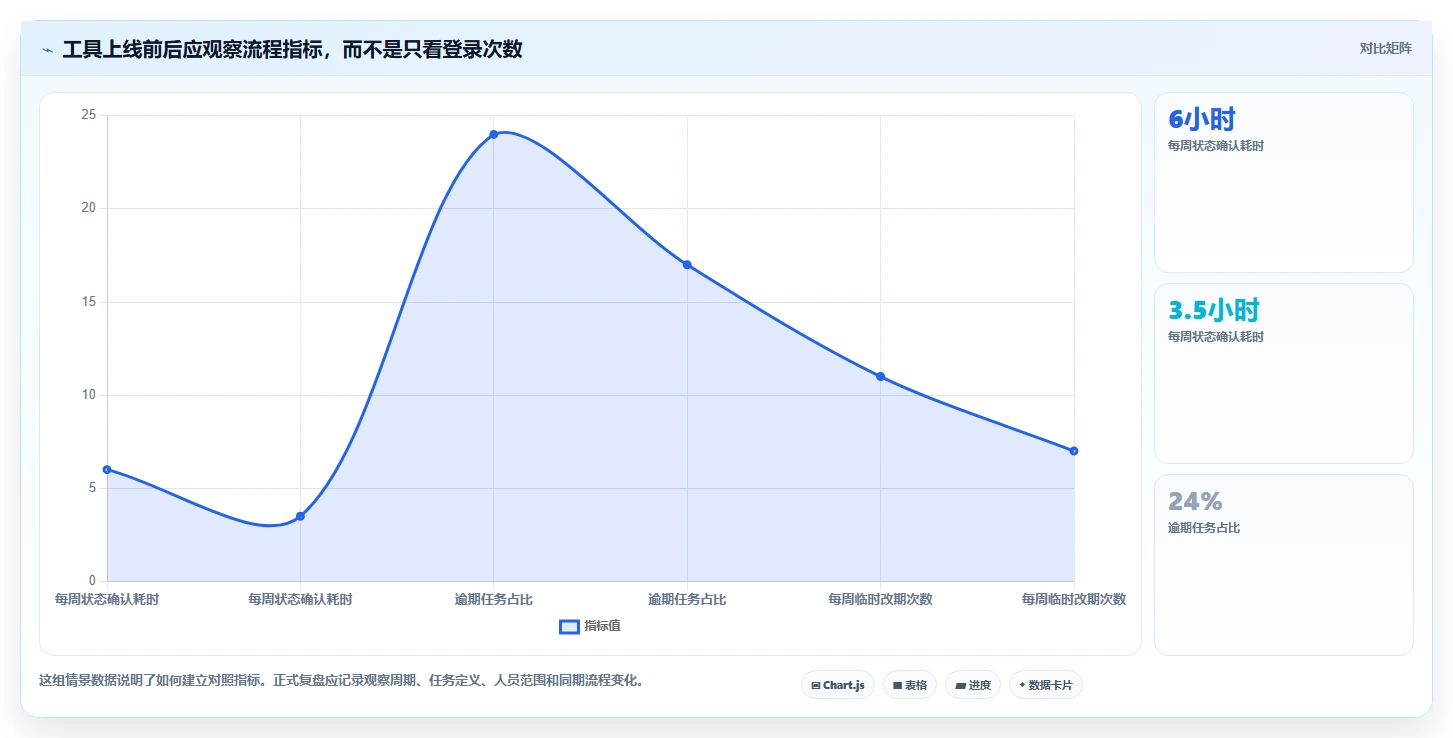Click the lightning icon beside the header title

coord(47,50)
